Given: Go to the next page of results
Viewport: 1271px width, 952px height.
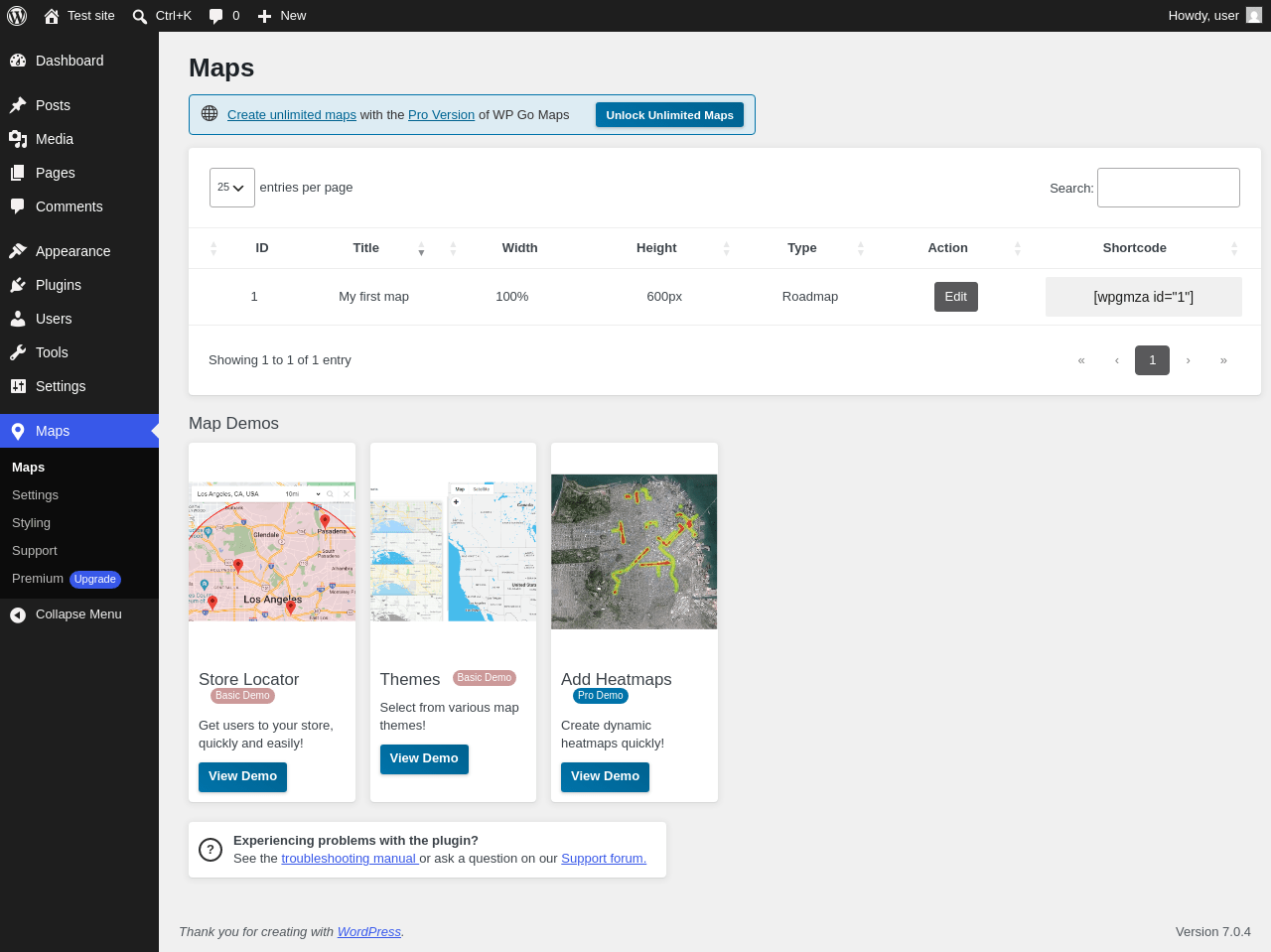Looking at the screenshot, I should [1188, 360].
